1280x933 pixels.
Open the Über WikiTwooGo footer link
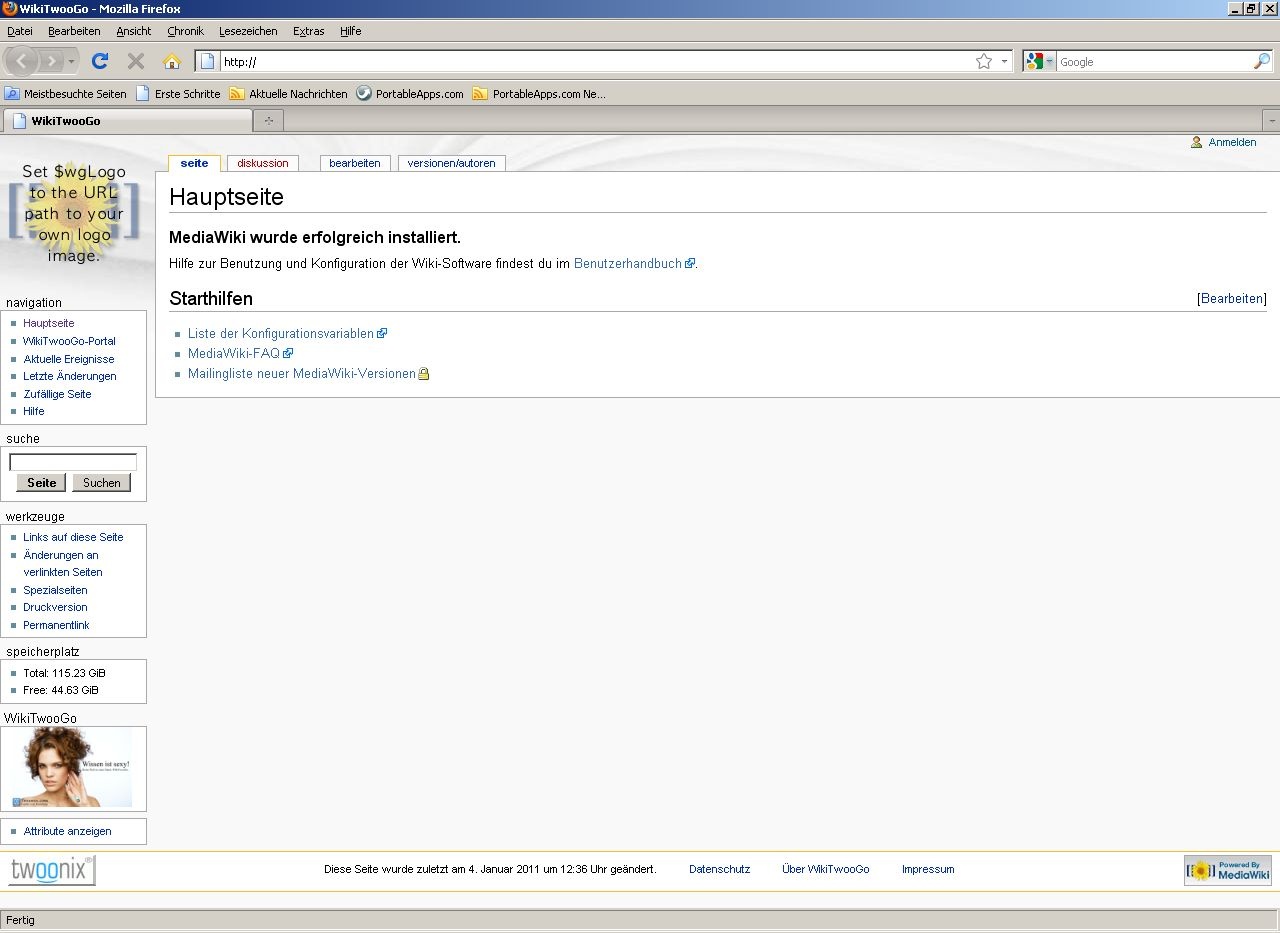click(x=826, y=869)
